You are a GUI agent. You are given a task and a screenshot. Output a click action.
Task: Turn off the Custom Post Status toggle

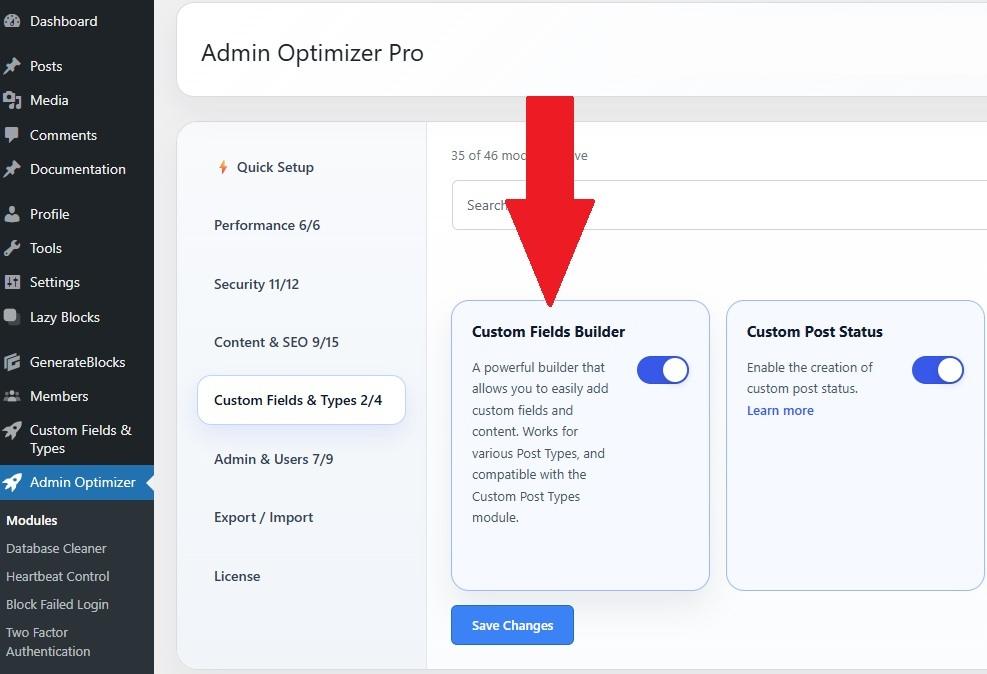(x=937, y=370)
